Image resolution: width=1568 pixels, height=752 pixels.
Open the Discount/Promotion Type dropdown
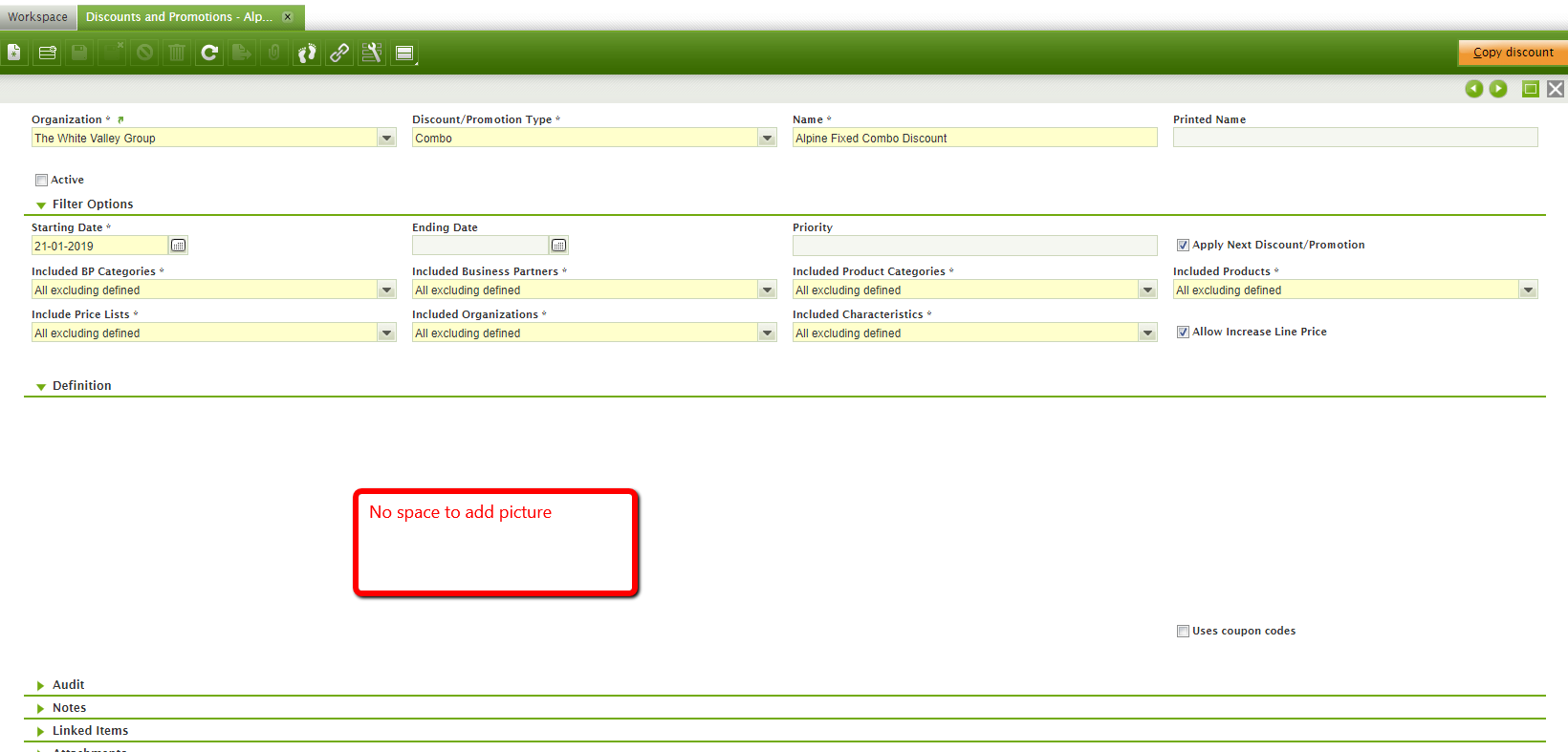pos(767,139)
